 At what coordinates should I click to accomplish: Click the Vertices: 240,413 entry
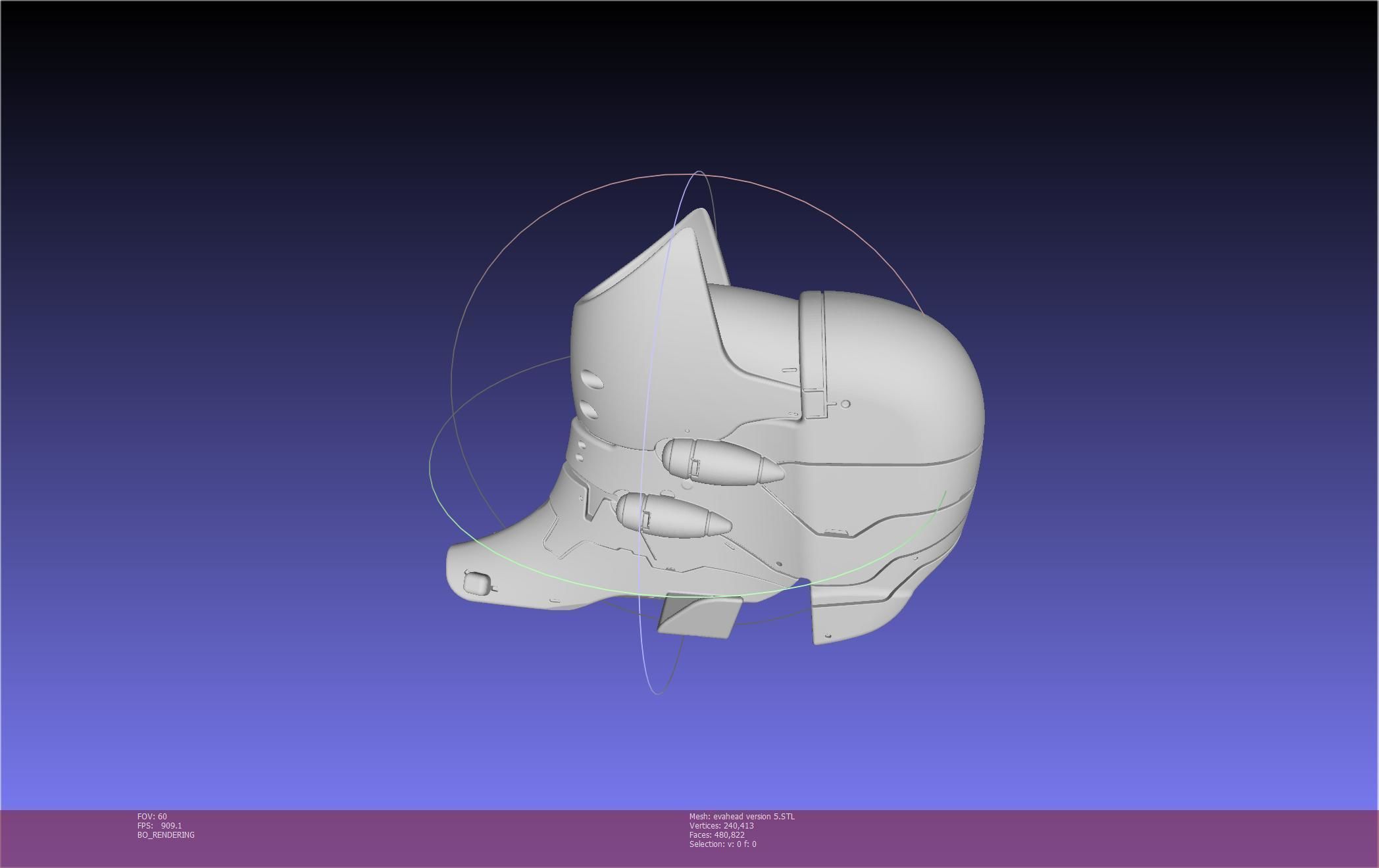pyautogui.click(x=721, y=825)
